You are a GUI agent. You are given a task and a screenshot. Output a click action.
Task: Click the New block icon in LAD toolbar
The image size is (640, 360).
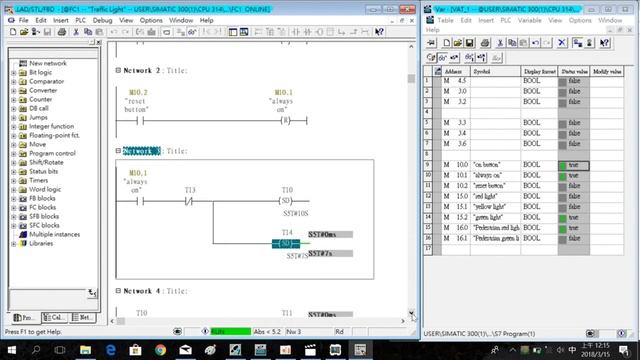click(x=13, y=32)
